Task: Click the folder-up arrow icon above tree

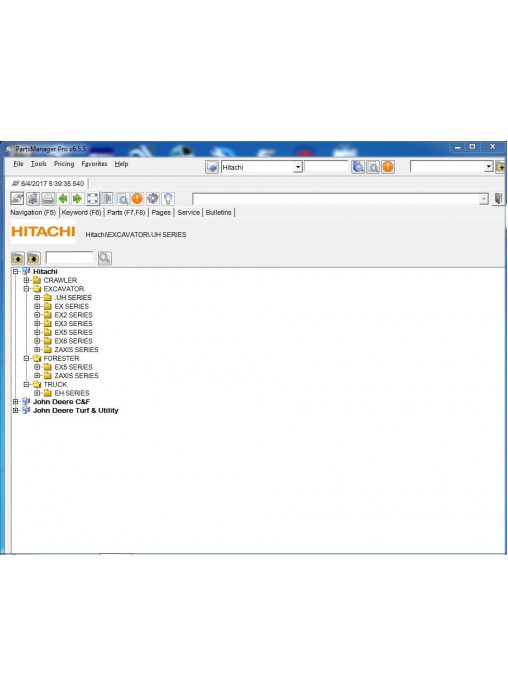Action: 18,258
